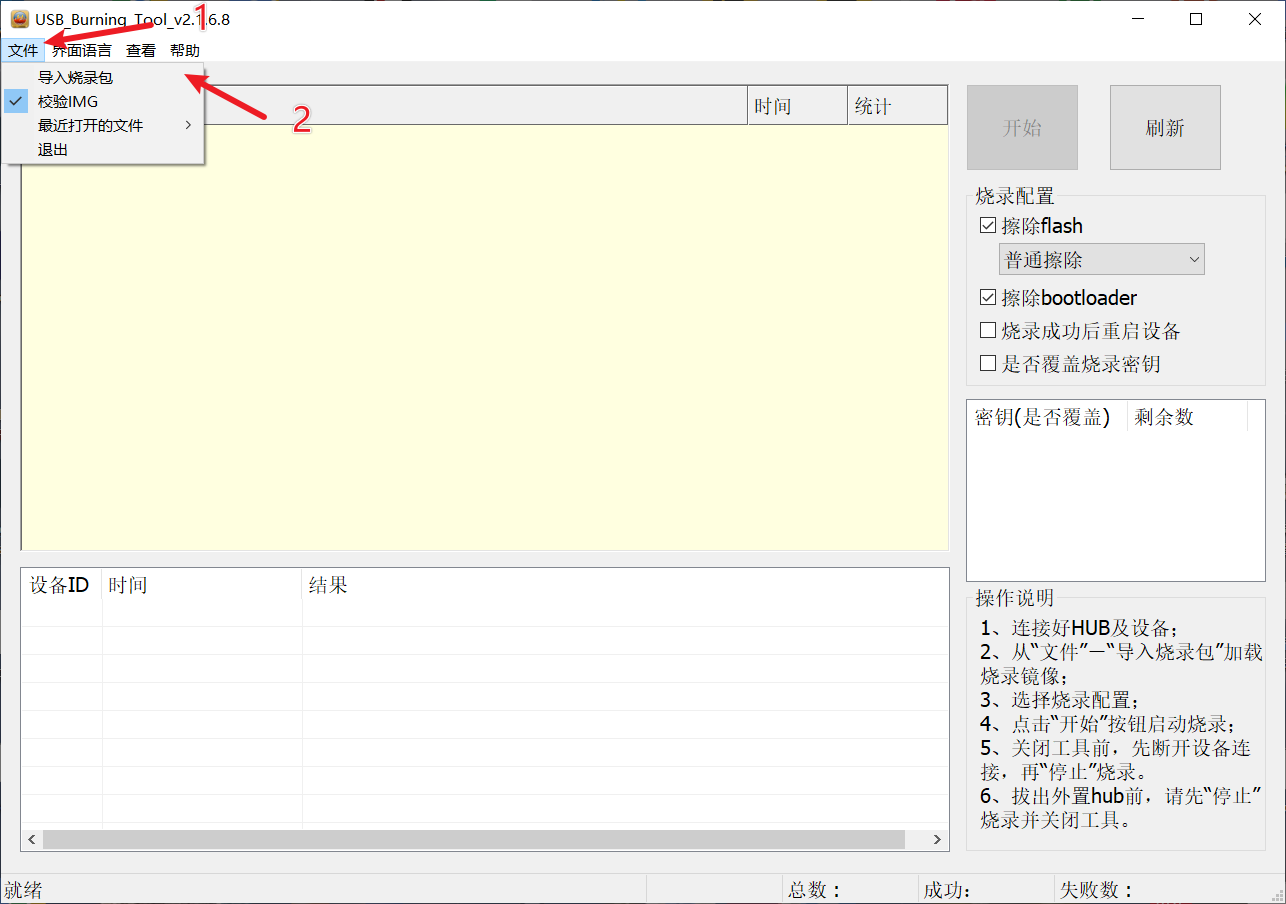Screen dimensions: 1286x904
Task: Click the 密钥(是否覆盖) column header
Action: (x=1047, y=417)
